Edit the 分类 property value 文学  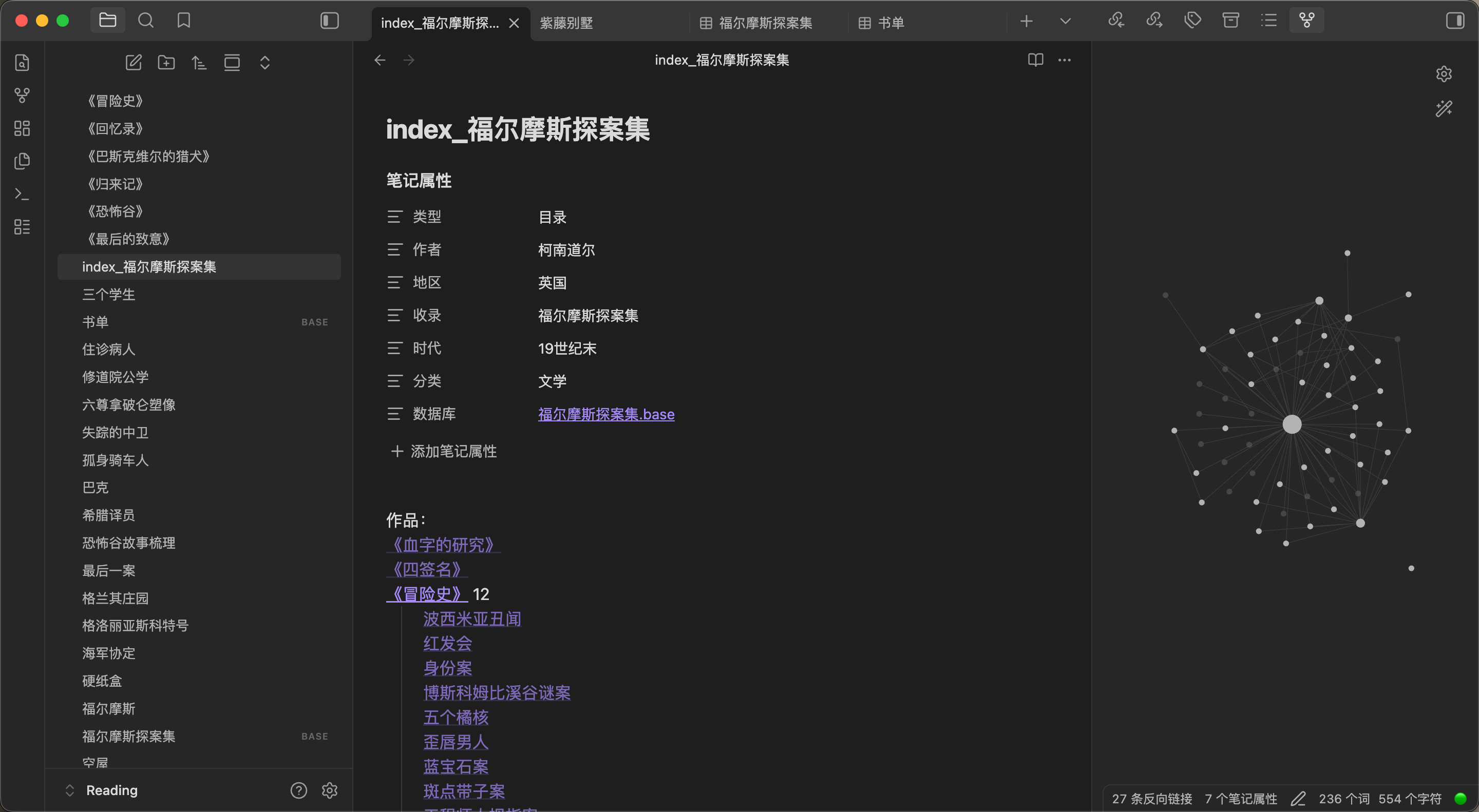(x=553, y=381)
